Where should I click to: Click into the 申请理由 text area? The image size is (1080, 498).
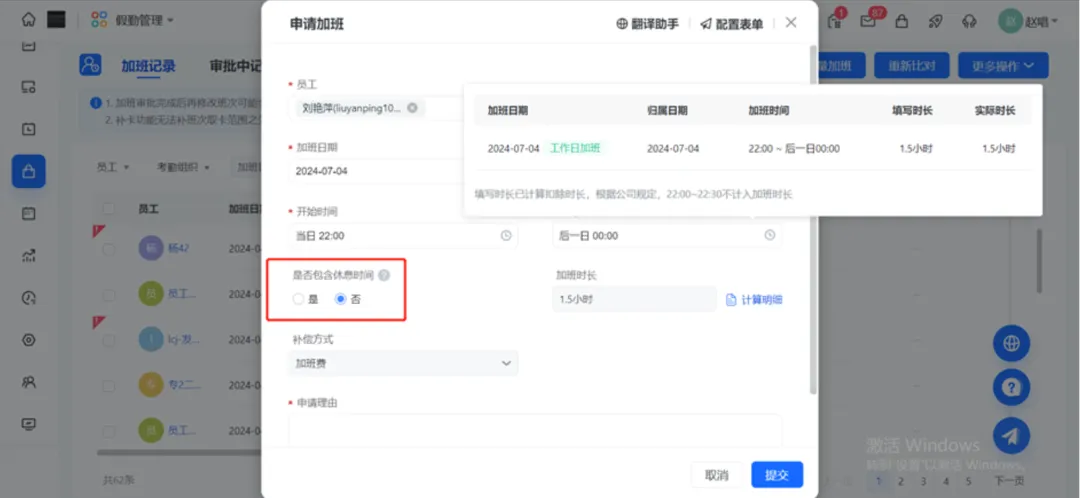535,430
